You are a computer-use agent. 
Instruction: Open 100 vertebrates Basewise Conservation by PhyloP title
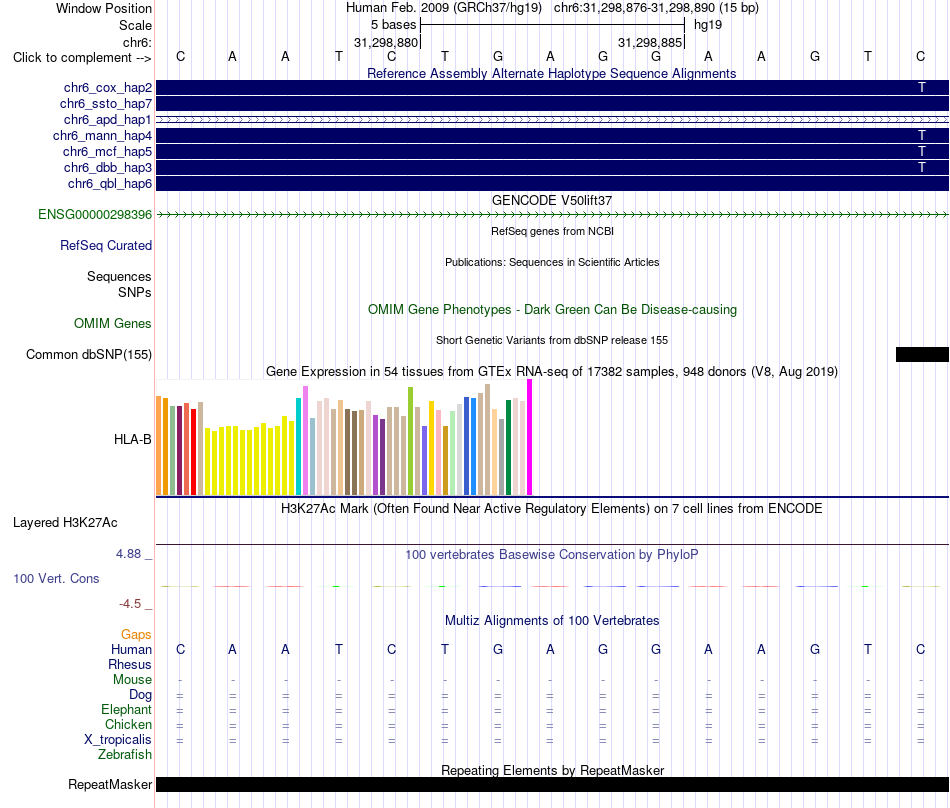551,554
